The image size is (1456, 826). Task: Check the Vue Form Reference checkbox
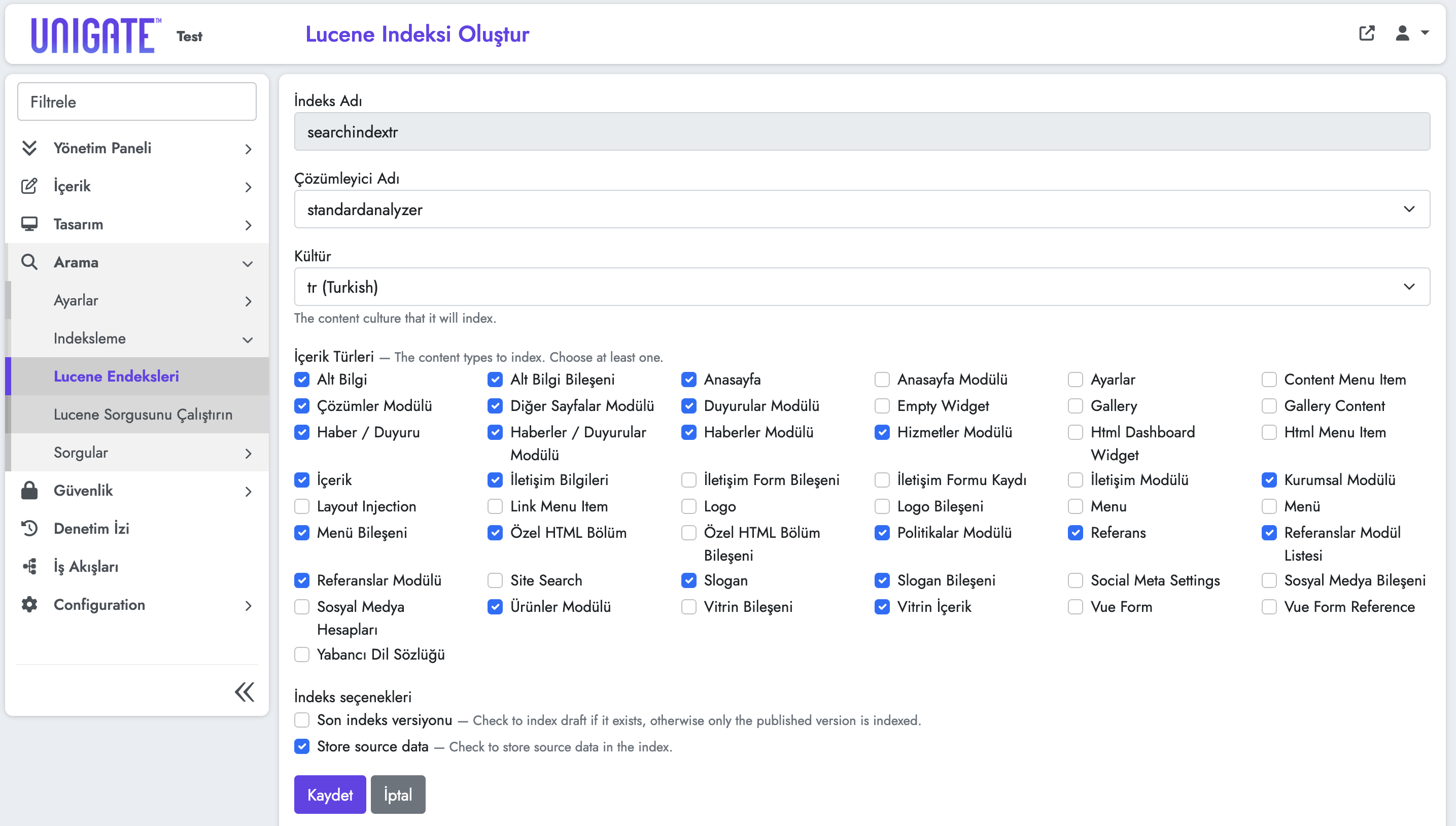click(1269, 606)
